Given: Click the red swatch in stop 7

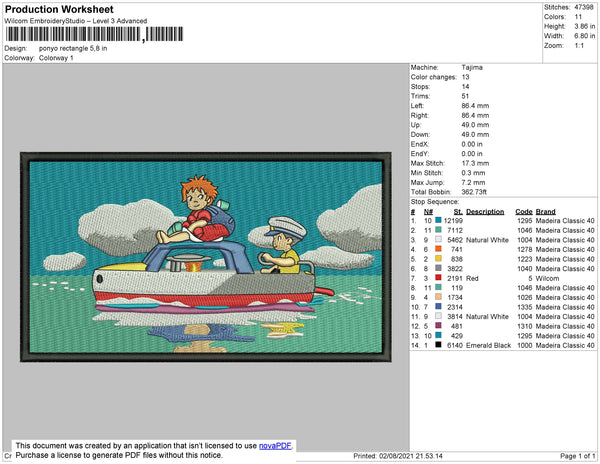Looking at the screenshot, I should coord(438,278).
